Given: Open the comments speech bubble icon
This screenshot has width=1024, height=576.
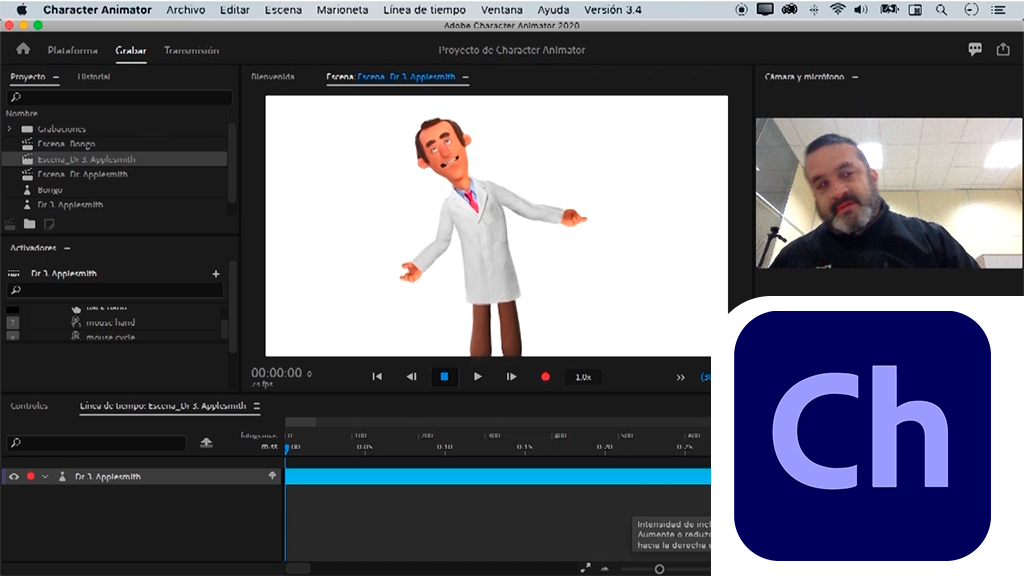Looking at the screenshot, I should point(975,49).
